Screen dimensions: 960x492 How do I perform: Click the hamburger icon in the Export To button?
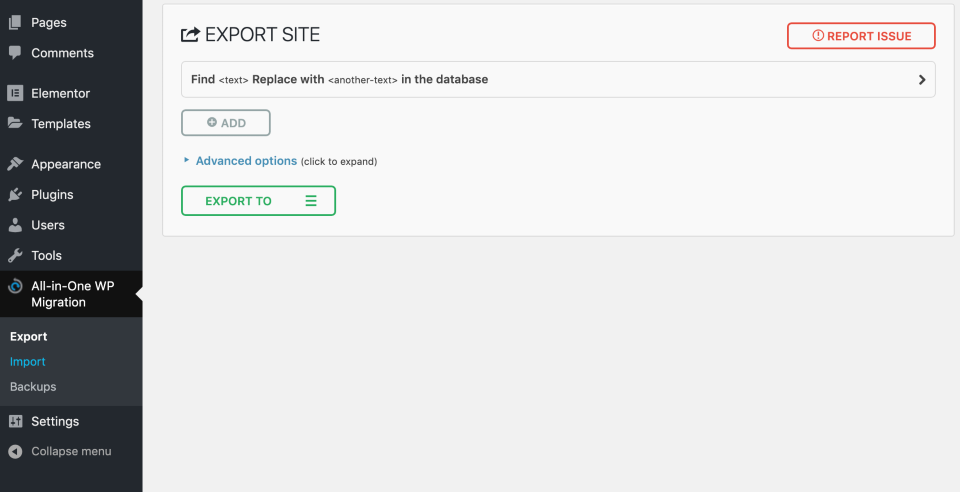(x=311, y=201)
